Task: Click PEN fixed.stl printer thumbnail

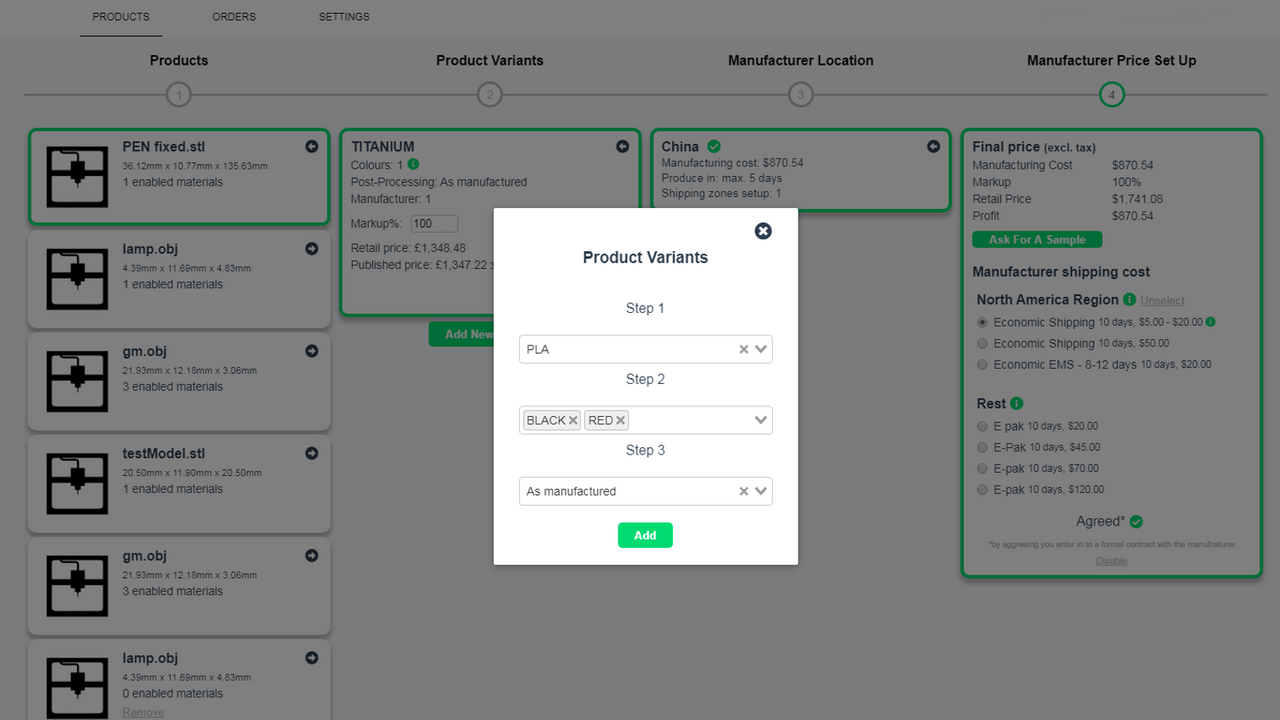Action: (78, 177)
